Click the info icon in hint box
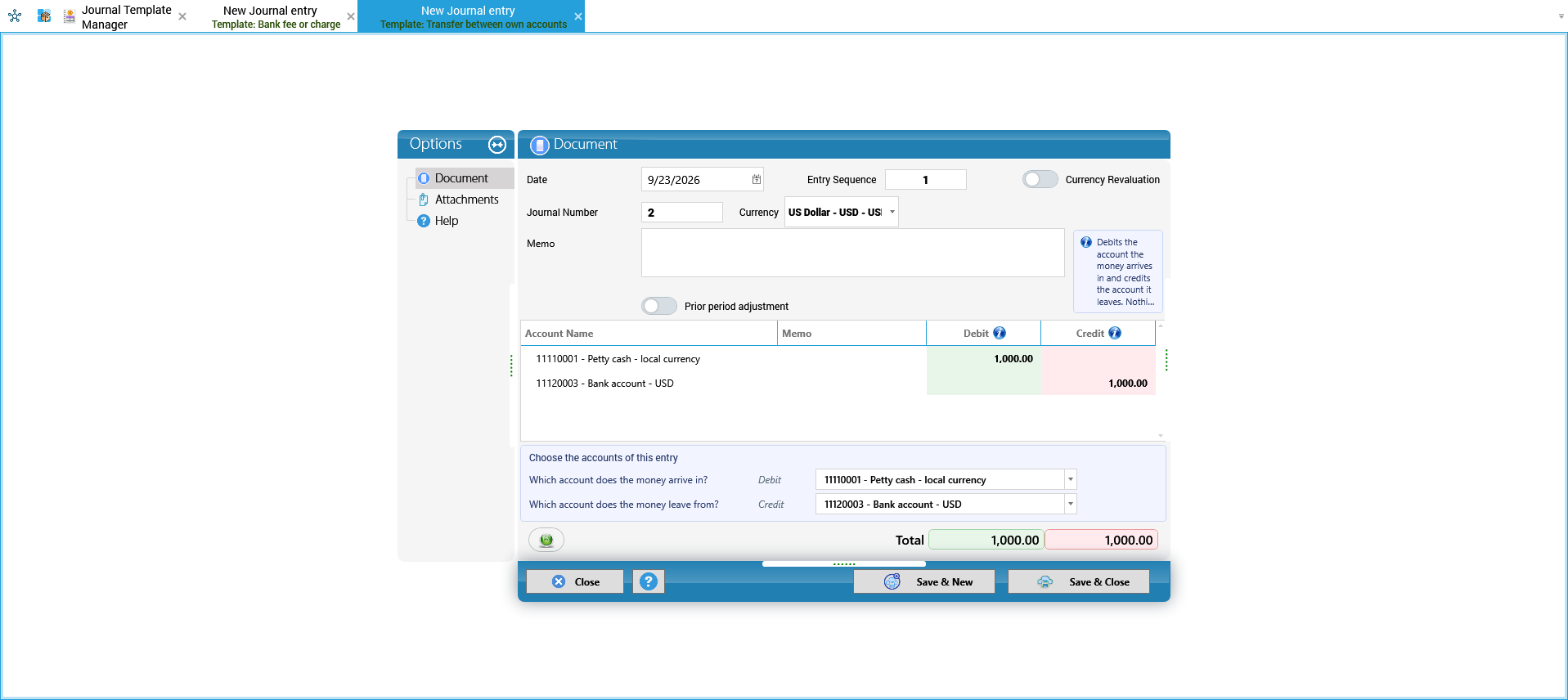Screen dimensions: 1568x700 1086,242
